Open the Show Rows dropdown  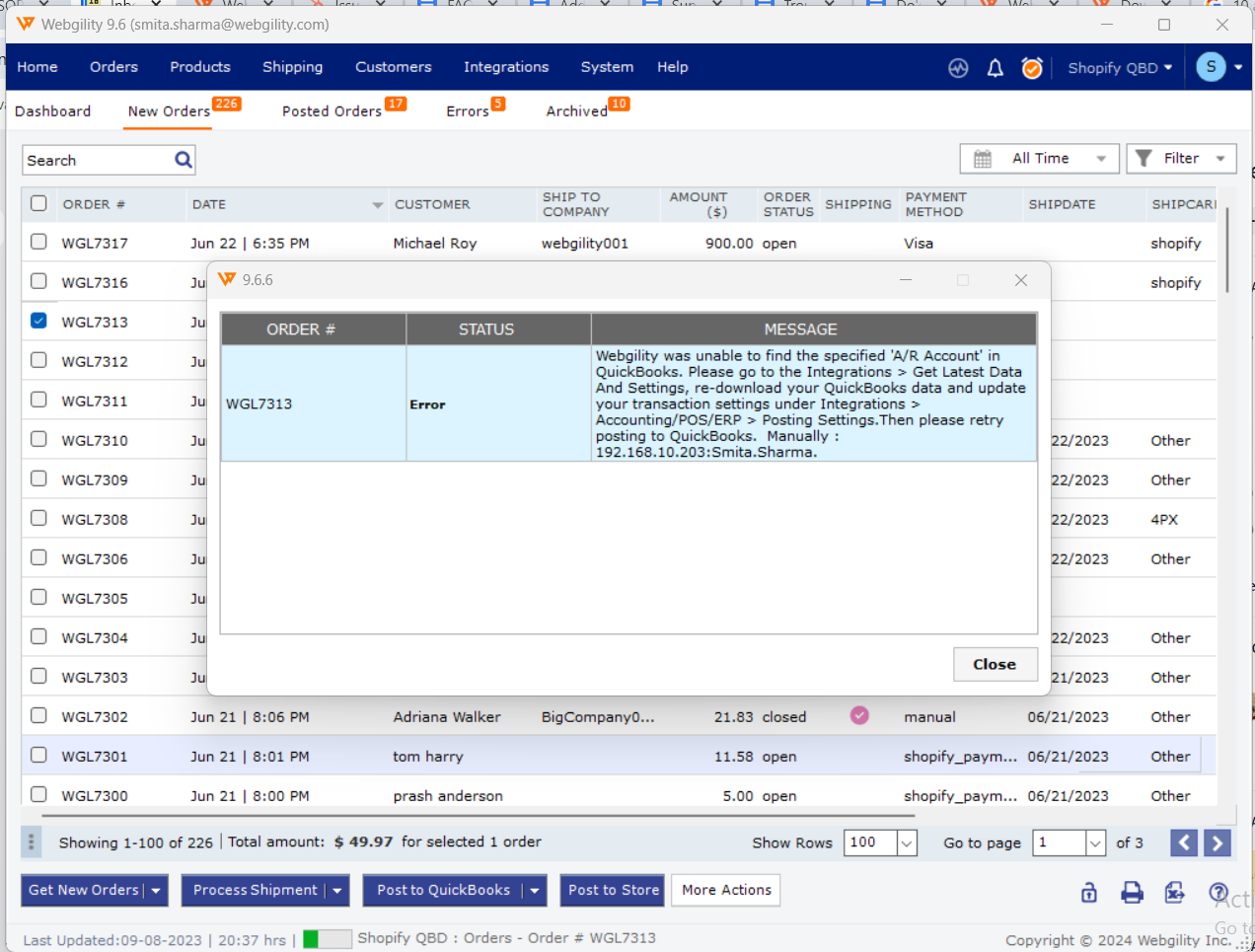tap(907, 842)
